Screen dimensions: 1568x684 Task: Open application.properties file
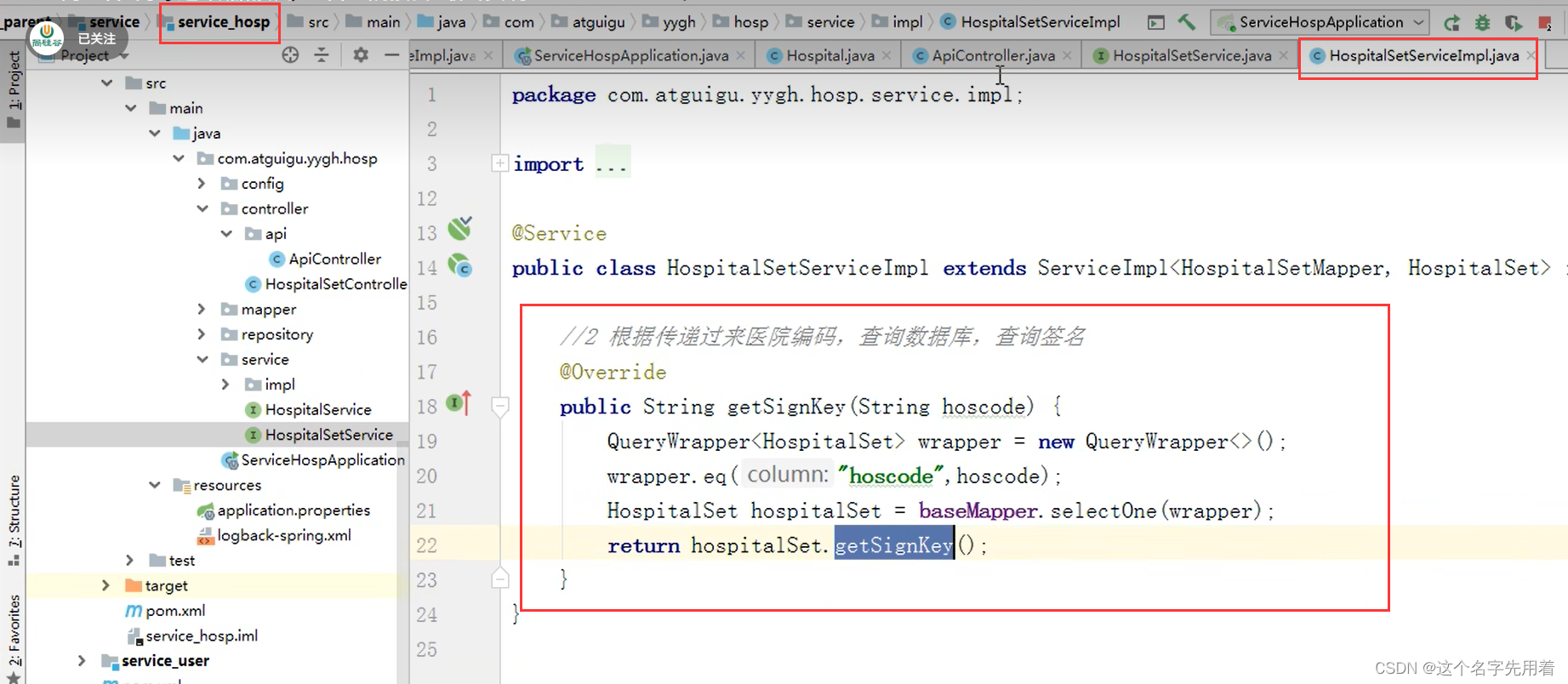click(x=293, y=510)
